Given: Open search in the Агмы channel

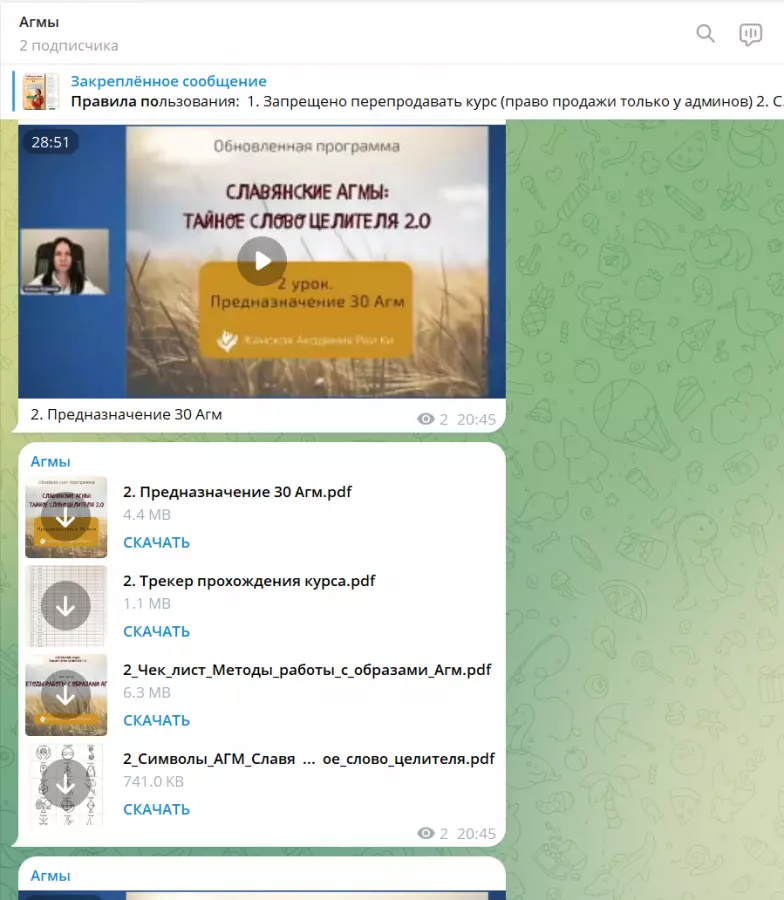Looking at the screenshot, I should (705, 34).
